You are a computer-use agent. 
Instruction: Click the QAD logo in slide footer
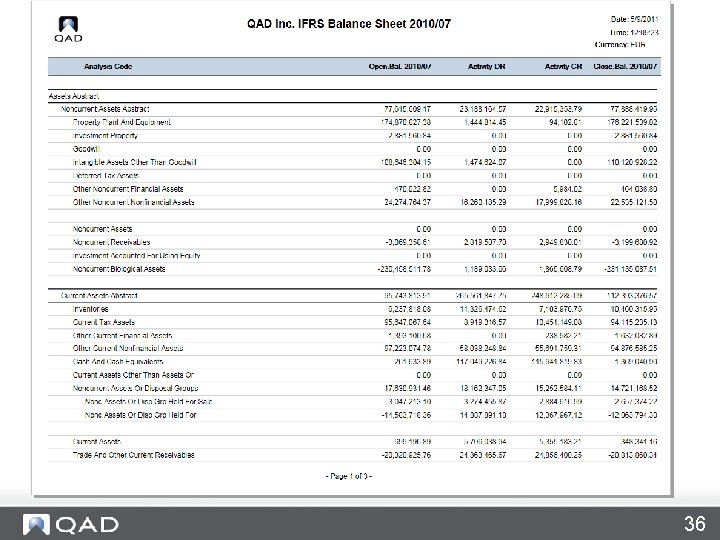(x=71, y=524)
